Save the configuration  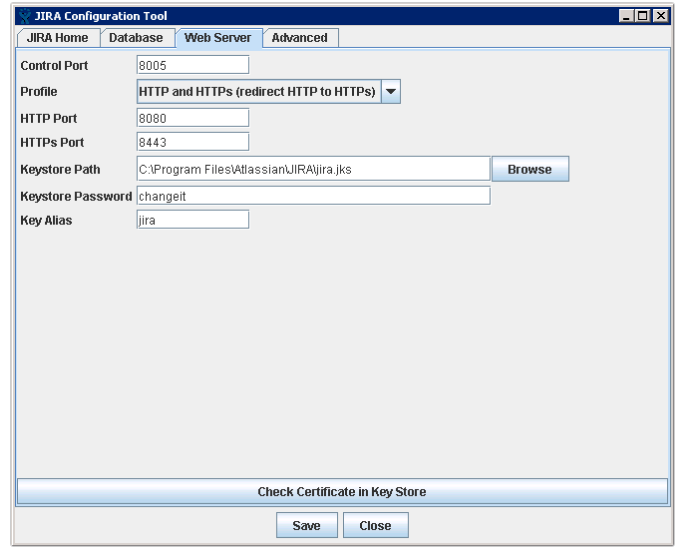click(307, 525)
